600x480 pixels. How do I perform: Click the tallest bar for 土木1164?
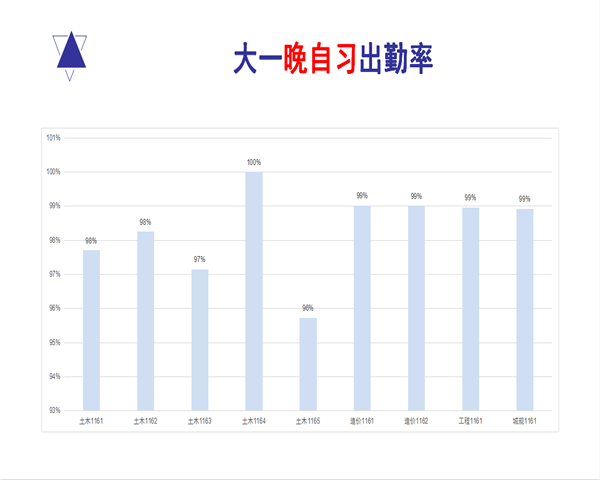tap(254, 290)
